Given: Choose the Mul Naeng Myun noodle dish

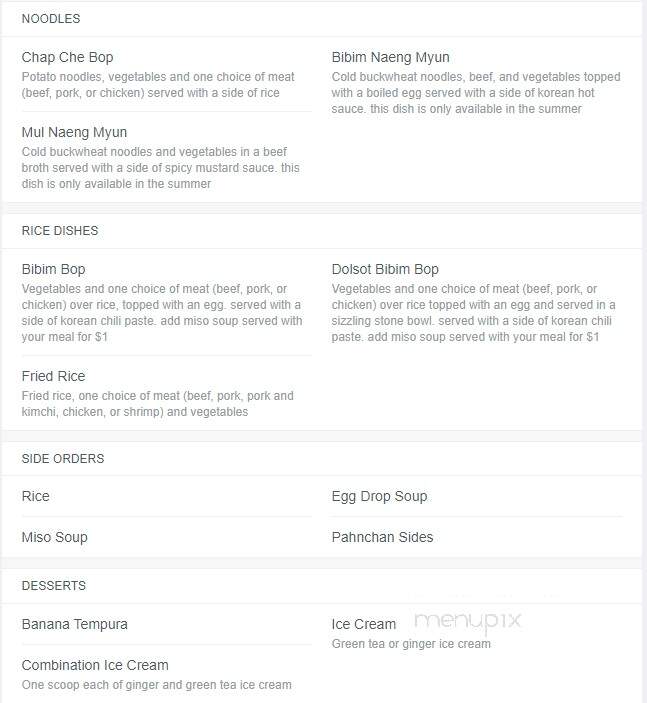Looking at the screenshot, I should pos(74,132).
